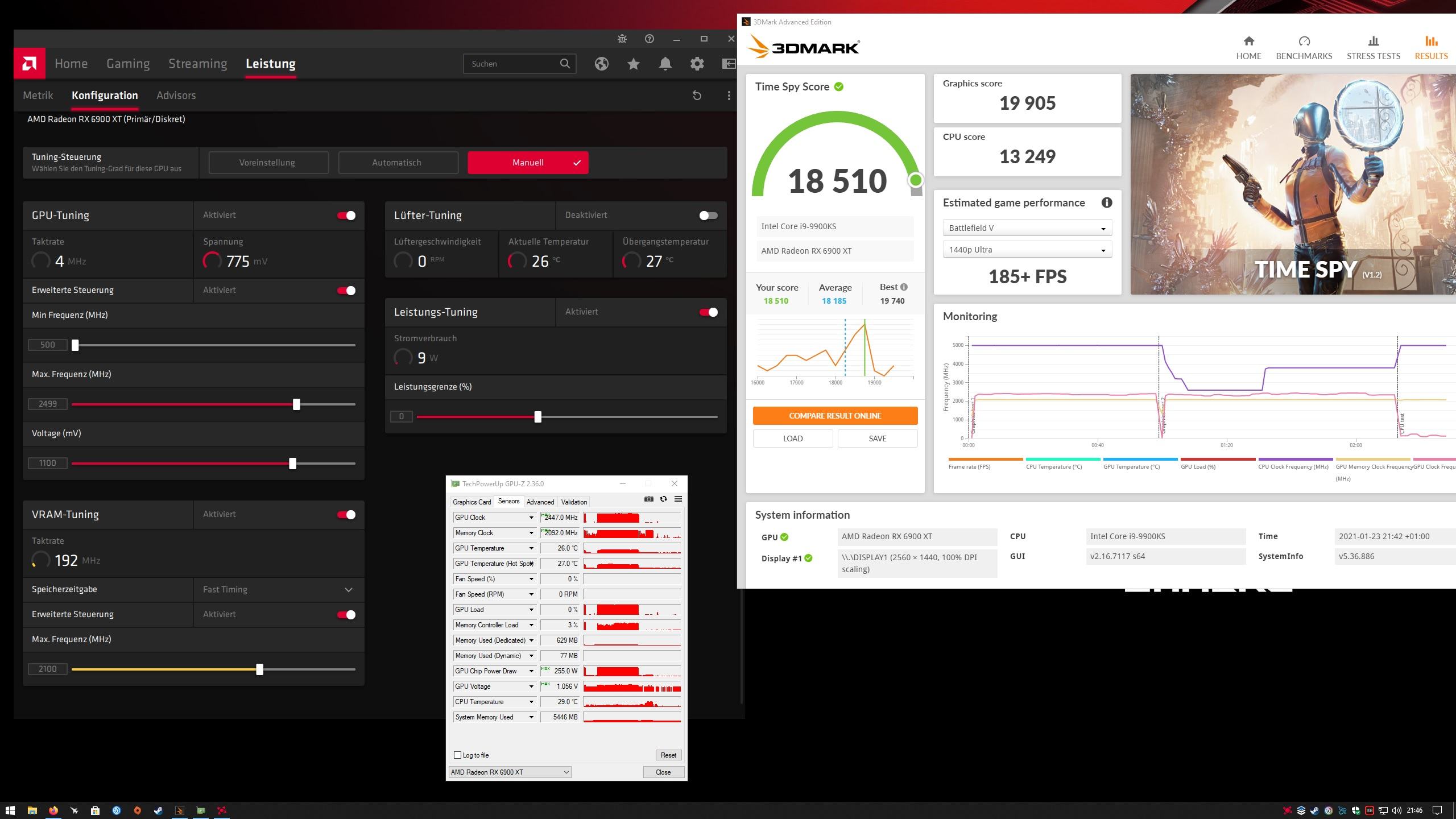Open notifications bell icon in Radeon Software
Screen dimensions: 1456x819
665,64
